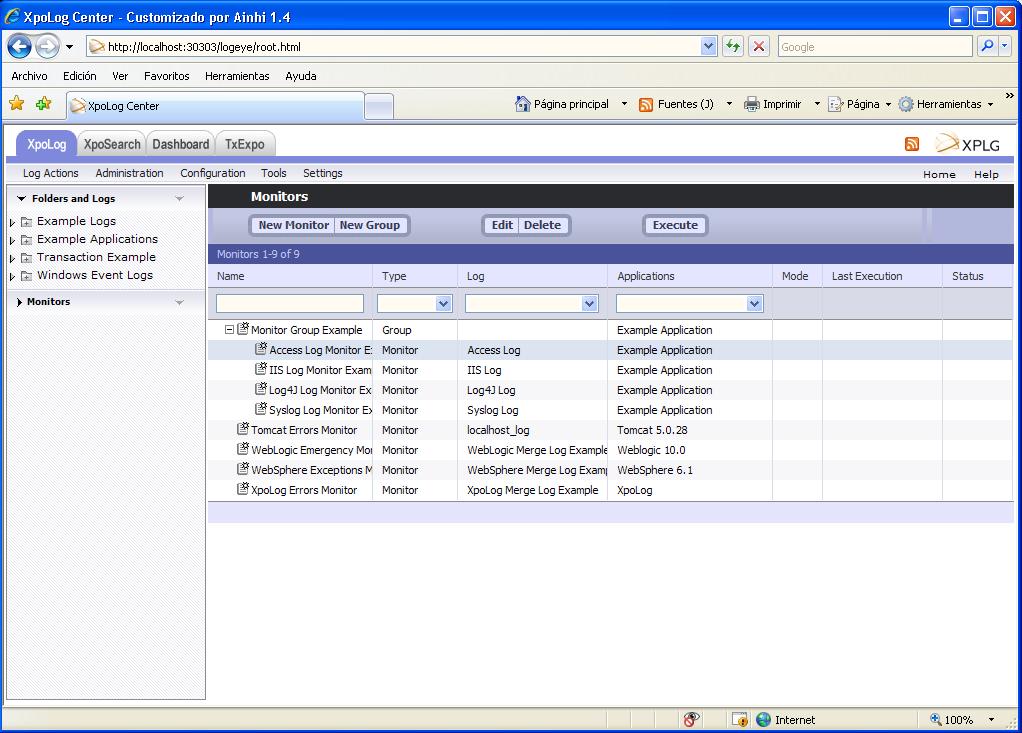Click the zoom magnifier icon in status bar
The width and height of the screenshot is (1022, 733).
pos(935,719)
